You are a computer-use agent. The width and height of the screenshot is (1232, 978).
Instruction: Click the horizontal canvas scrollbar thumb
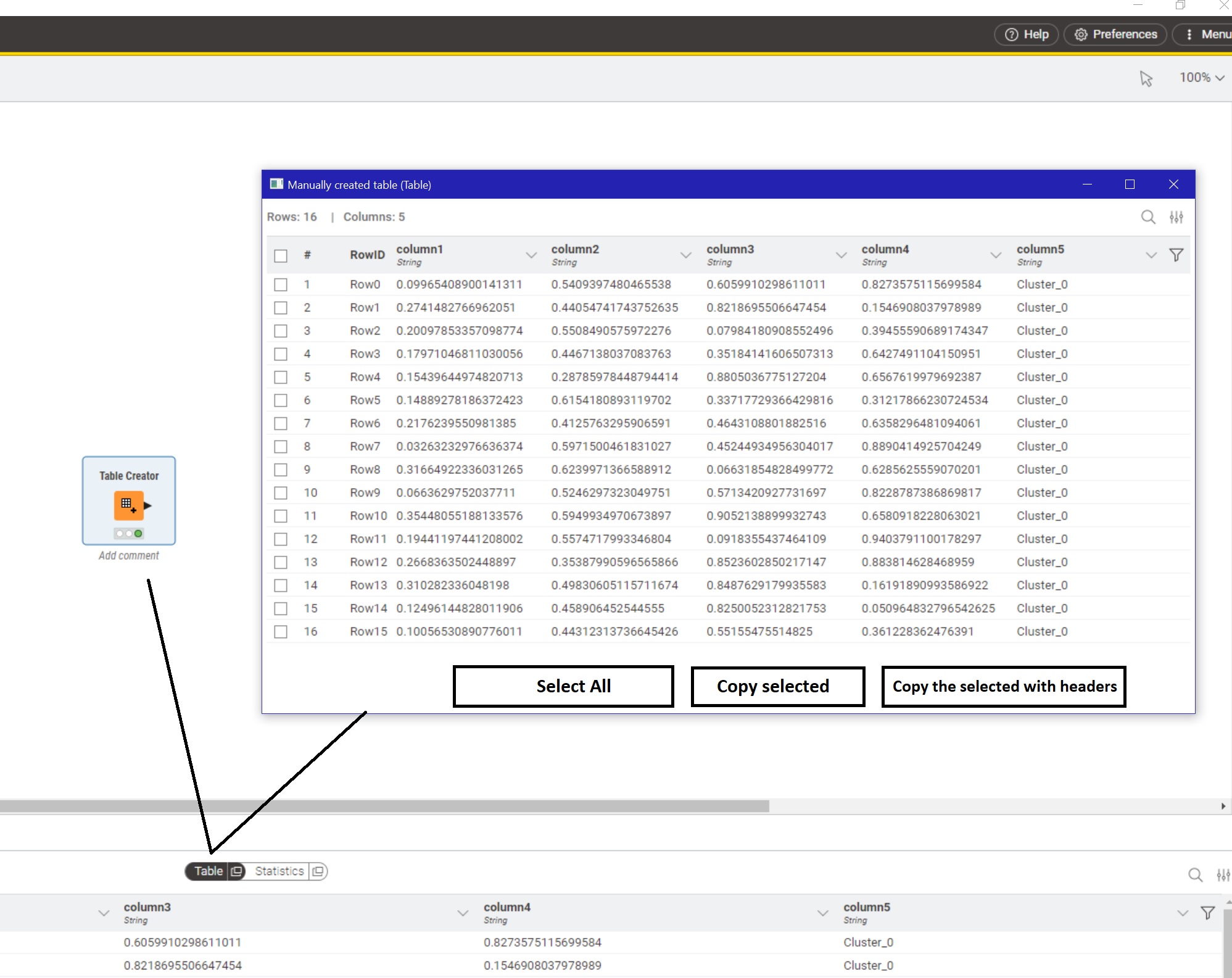click(384, 806)
